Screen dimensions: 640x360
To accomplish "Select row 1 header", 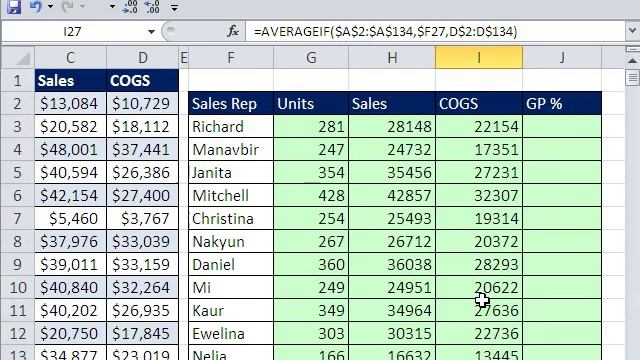I will click(x=18, y=80).
